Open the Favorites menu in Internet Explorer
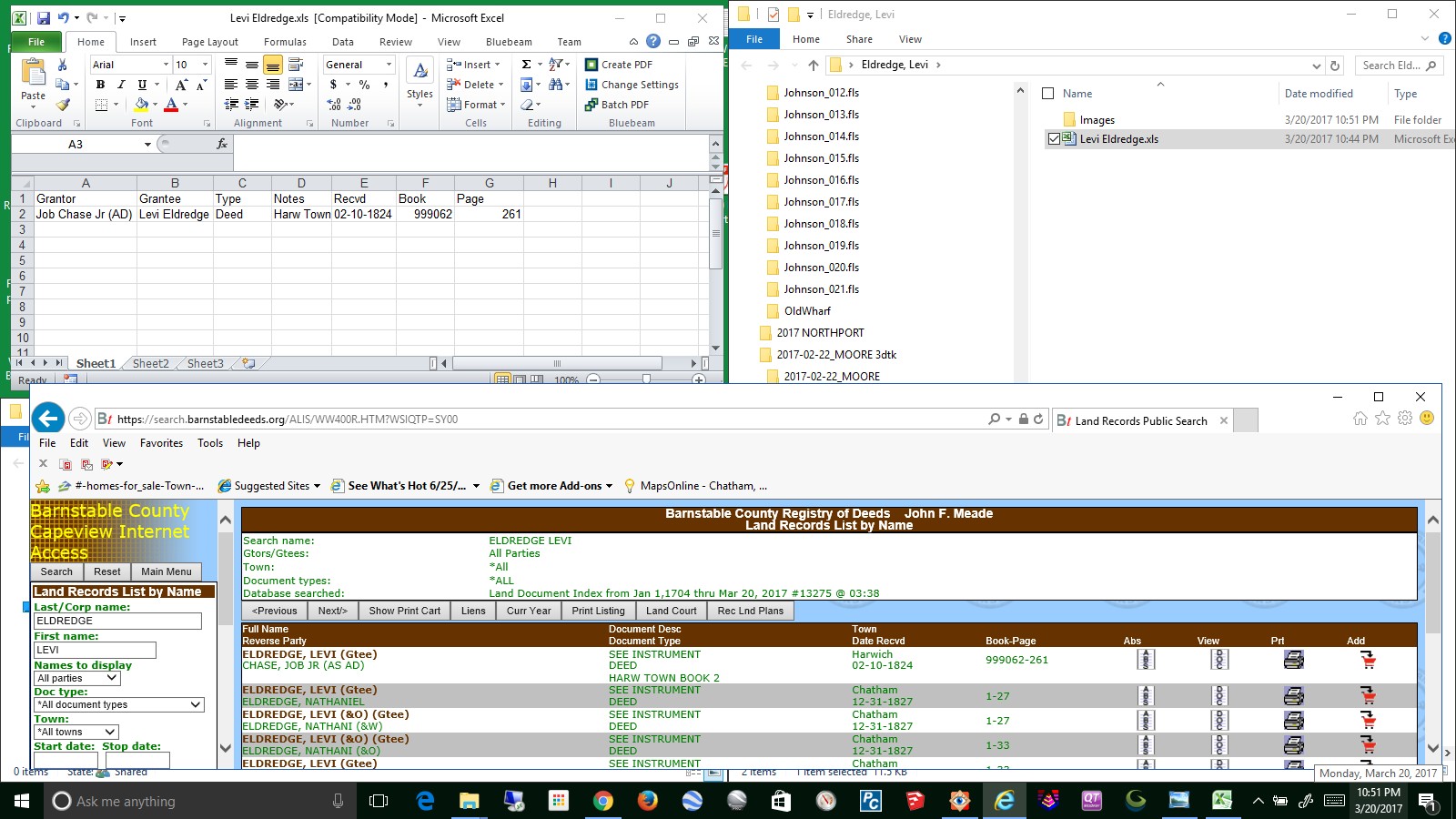The width and height of the screenshot is (1456, 819). [x=161, y=443]
